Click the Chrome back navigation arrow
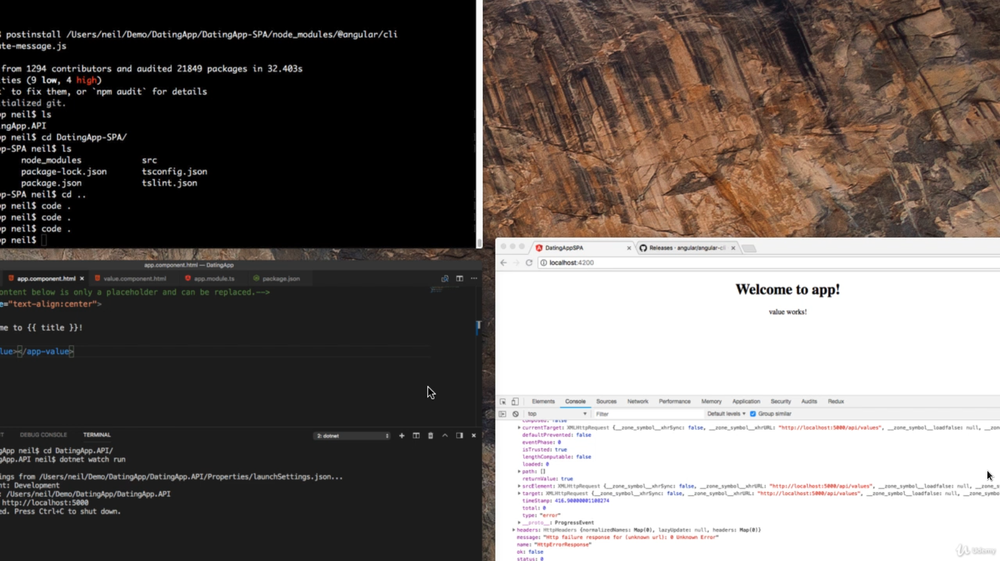 click(x=504, y=263)
